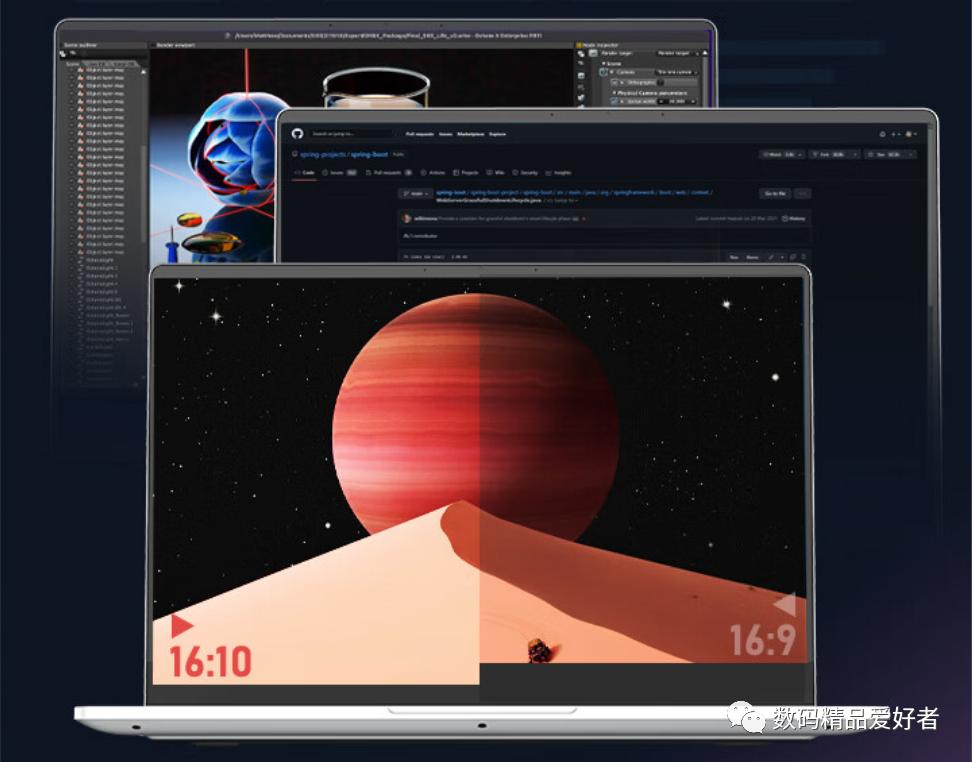Viewport: 972px width, 762px height.
Task: Collapse Physical Camera parameters section
Action: pos(615,93)
